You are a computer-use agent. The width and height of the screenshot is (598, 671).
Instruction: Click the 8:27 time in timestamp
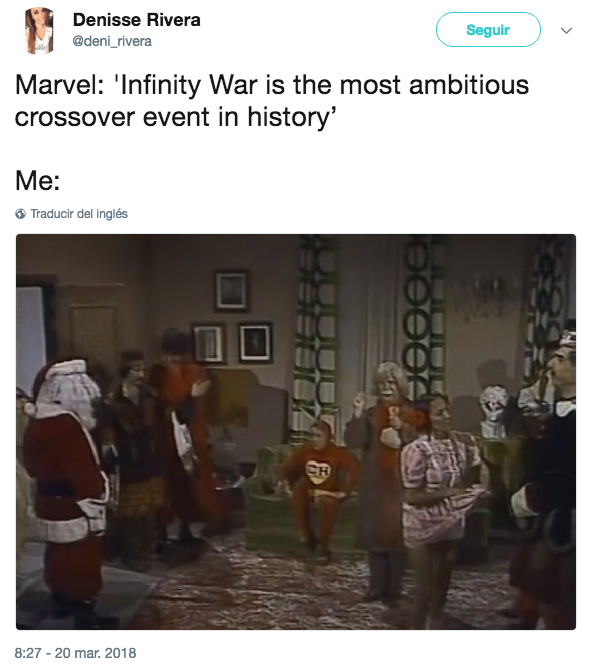click(x=28, y=653)
